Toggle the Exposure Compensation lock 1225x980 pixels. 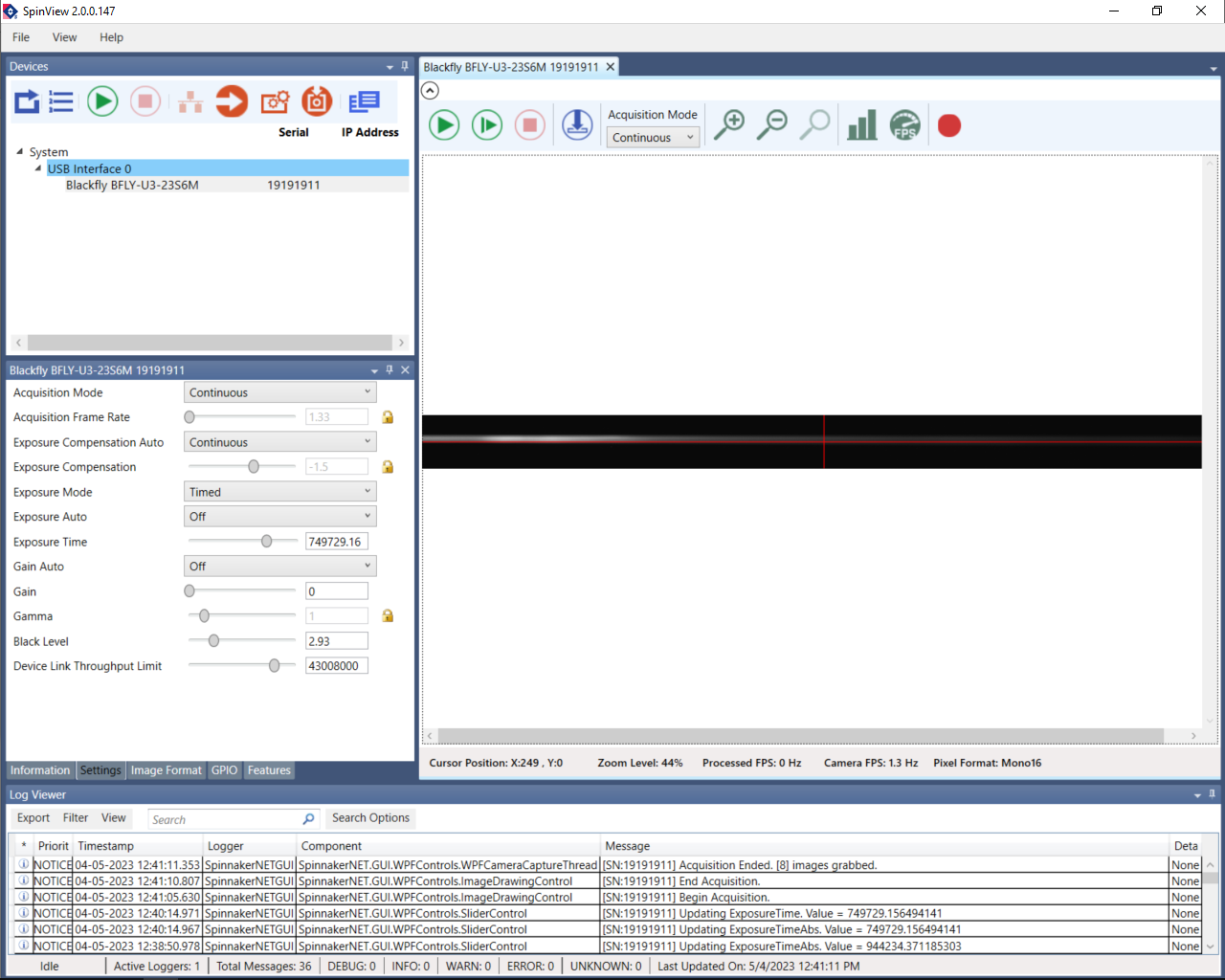point(388,467)
